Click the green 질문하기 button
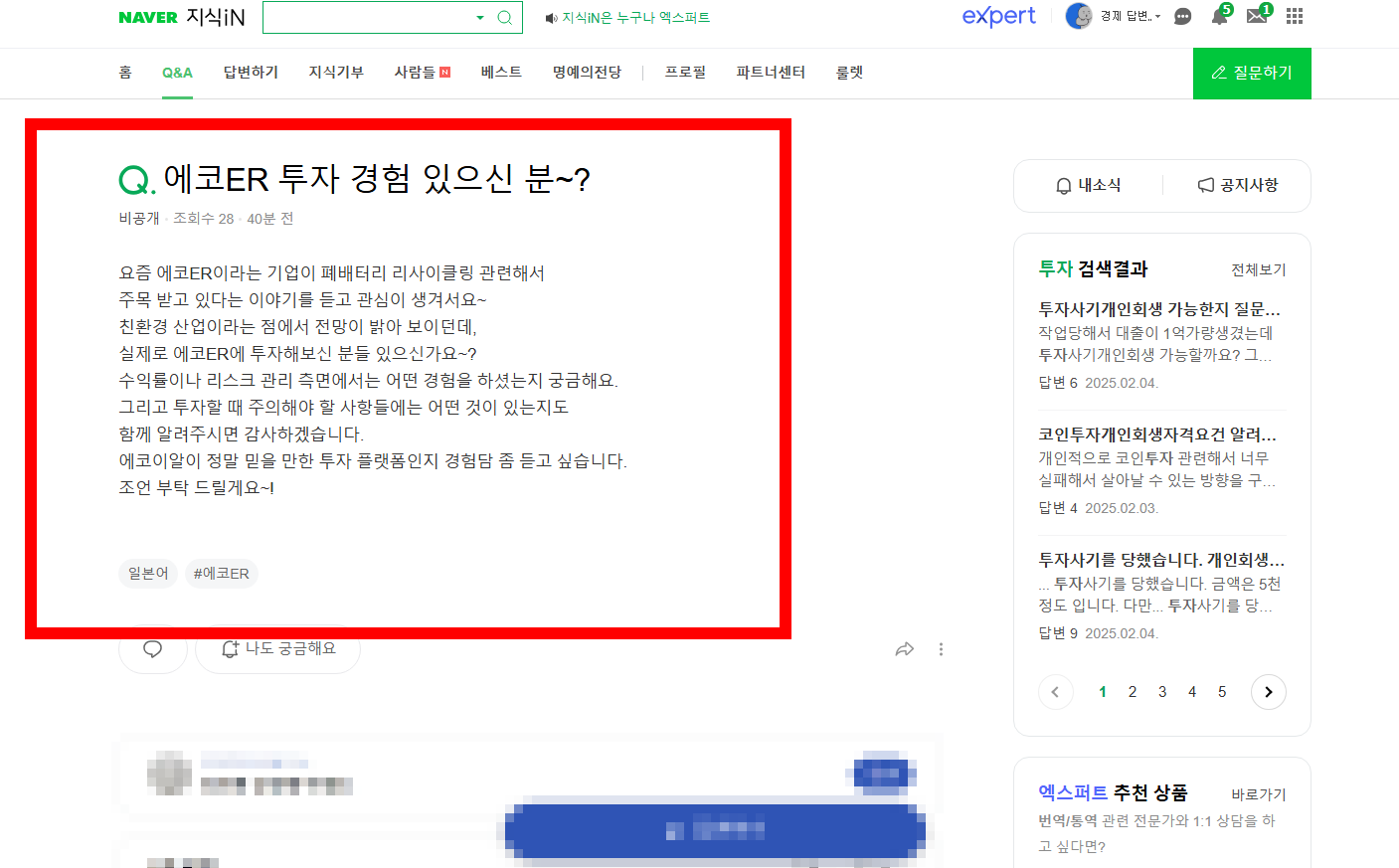 (x=1252, y=74)
